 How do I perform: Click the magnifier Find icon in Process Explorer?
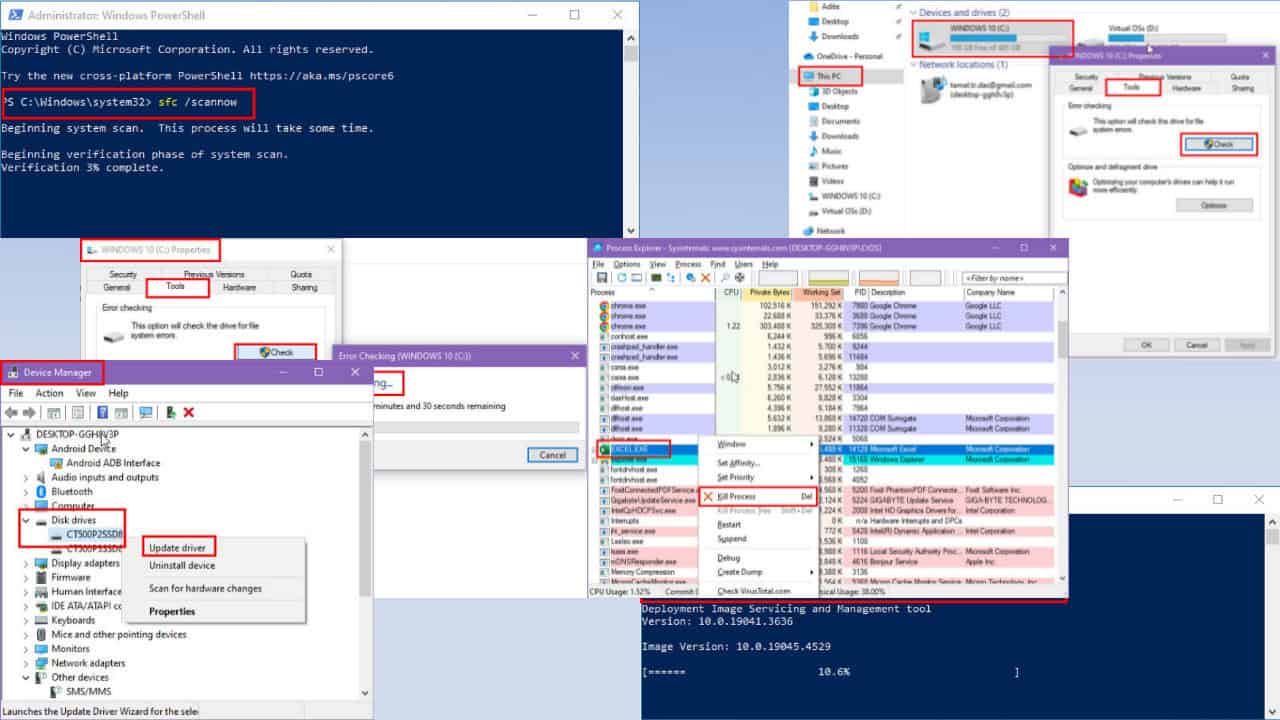(724, 277)
